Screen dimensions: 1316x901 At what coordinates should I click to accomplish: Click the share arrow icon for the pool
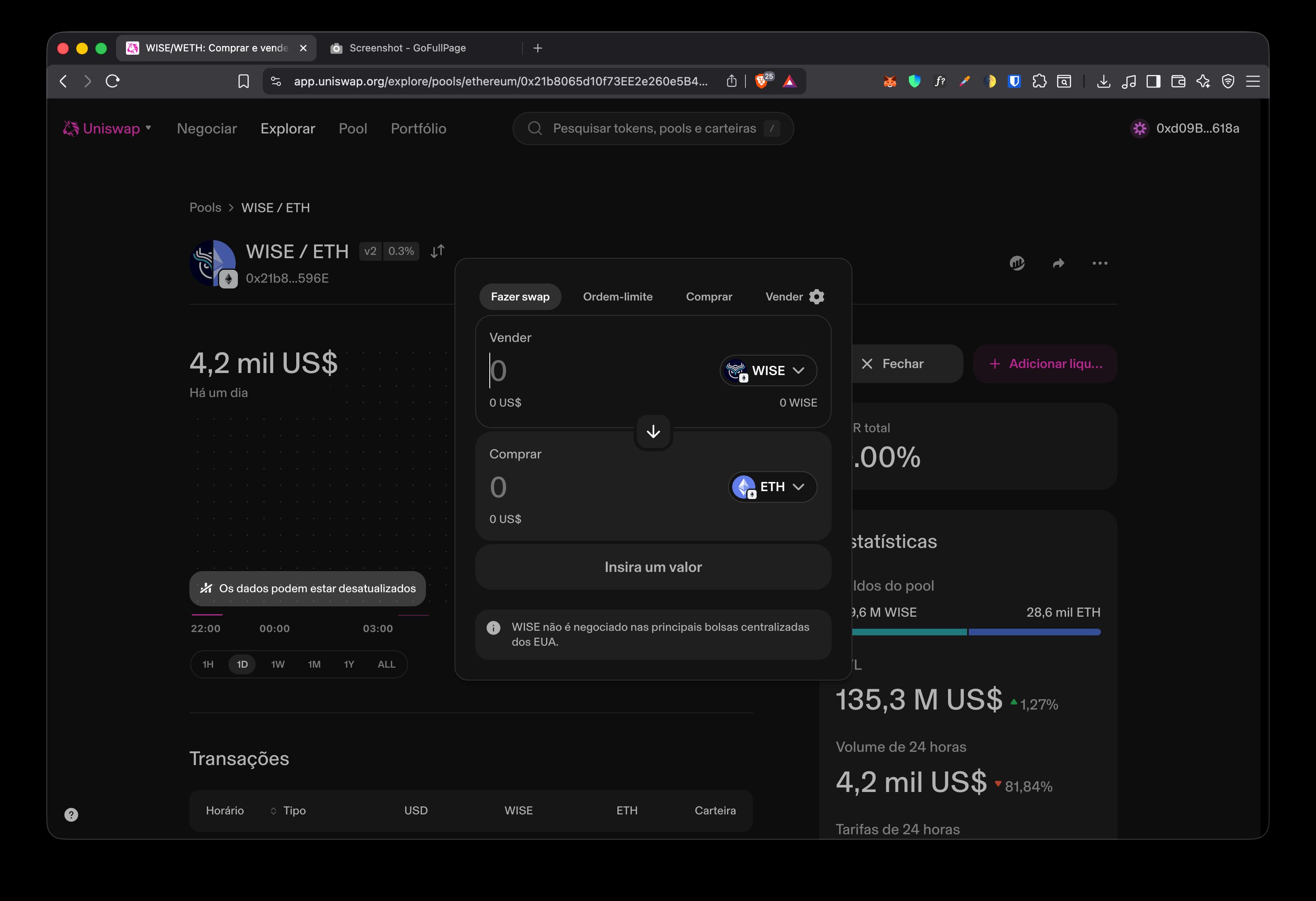click(1058, 263)
